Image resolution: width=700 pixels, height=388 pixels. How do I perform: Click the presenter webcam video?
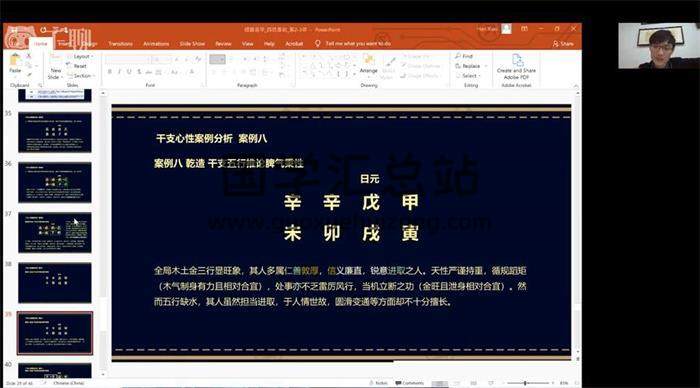click(x=659, y=46)
